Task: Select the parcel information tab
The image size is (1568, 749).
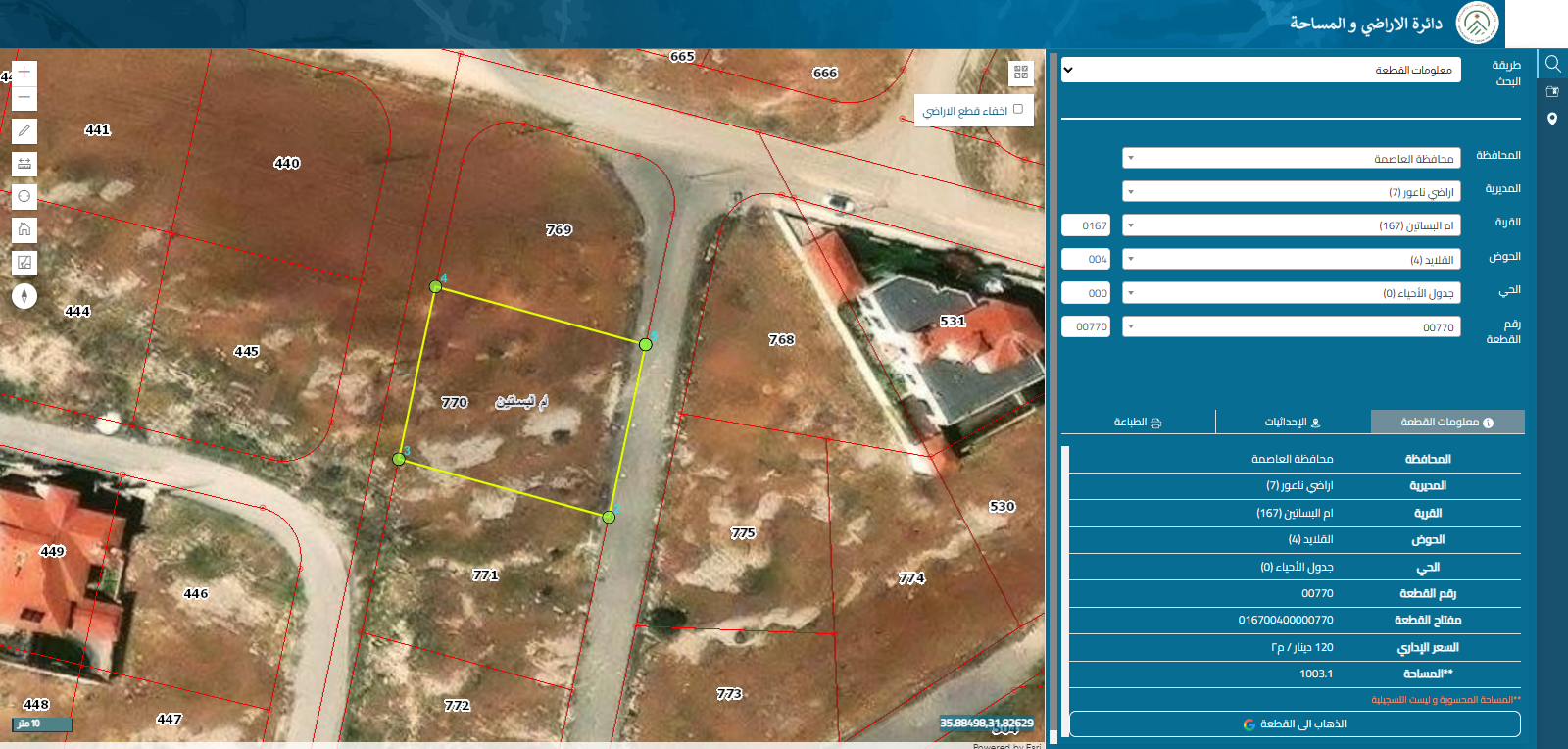Action: pos(1447,422)
